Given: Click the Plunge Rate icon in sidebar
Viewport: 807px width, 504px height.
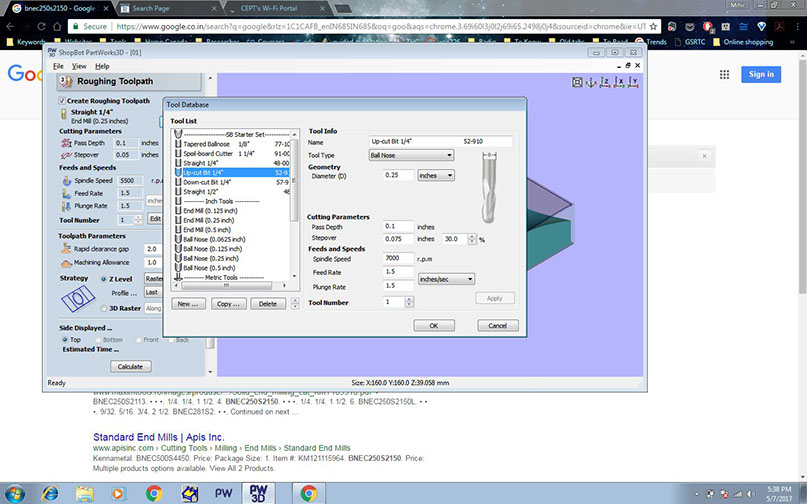Looking at the screenshot, I should tap(66, 206).
